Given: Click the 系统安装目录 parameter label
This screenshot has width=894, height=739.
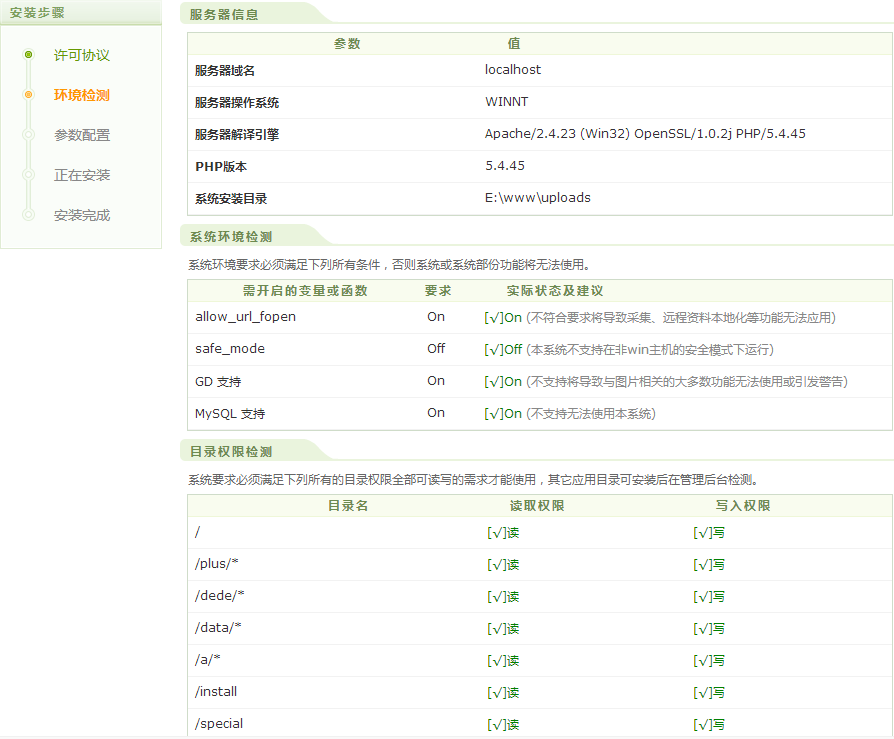Looking at the screenshot, I should pyautogui.click(x=231, y=198).
